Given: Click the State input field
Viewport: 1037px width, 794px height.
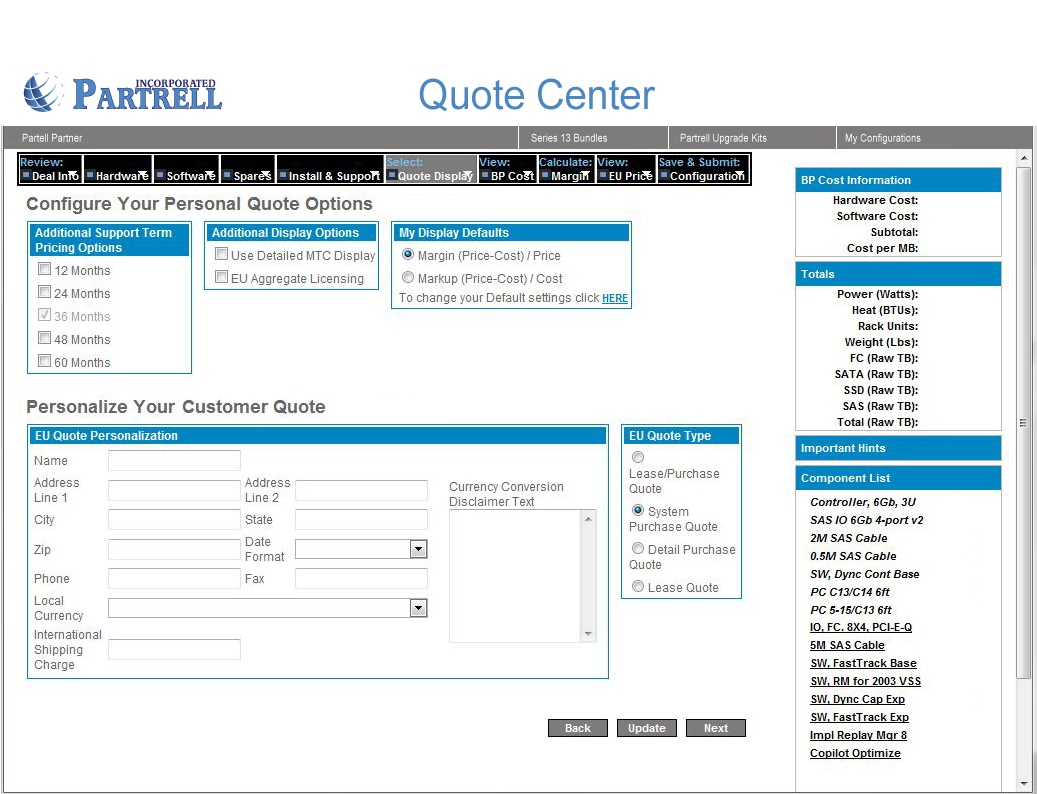Looking at the screenshot, I should 361,519.
